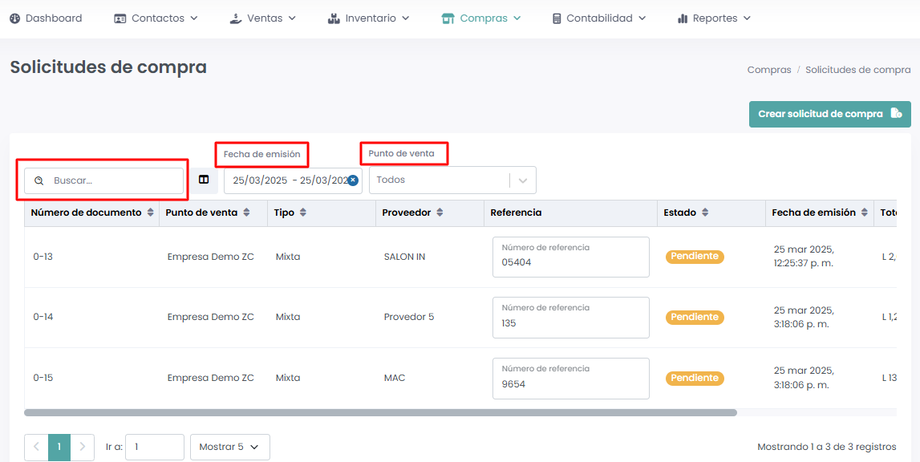
Task: Clear the date range filter
Action: point(353,180)
